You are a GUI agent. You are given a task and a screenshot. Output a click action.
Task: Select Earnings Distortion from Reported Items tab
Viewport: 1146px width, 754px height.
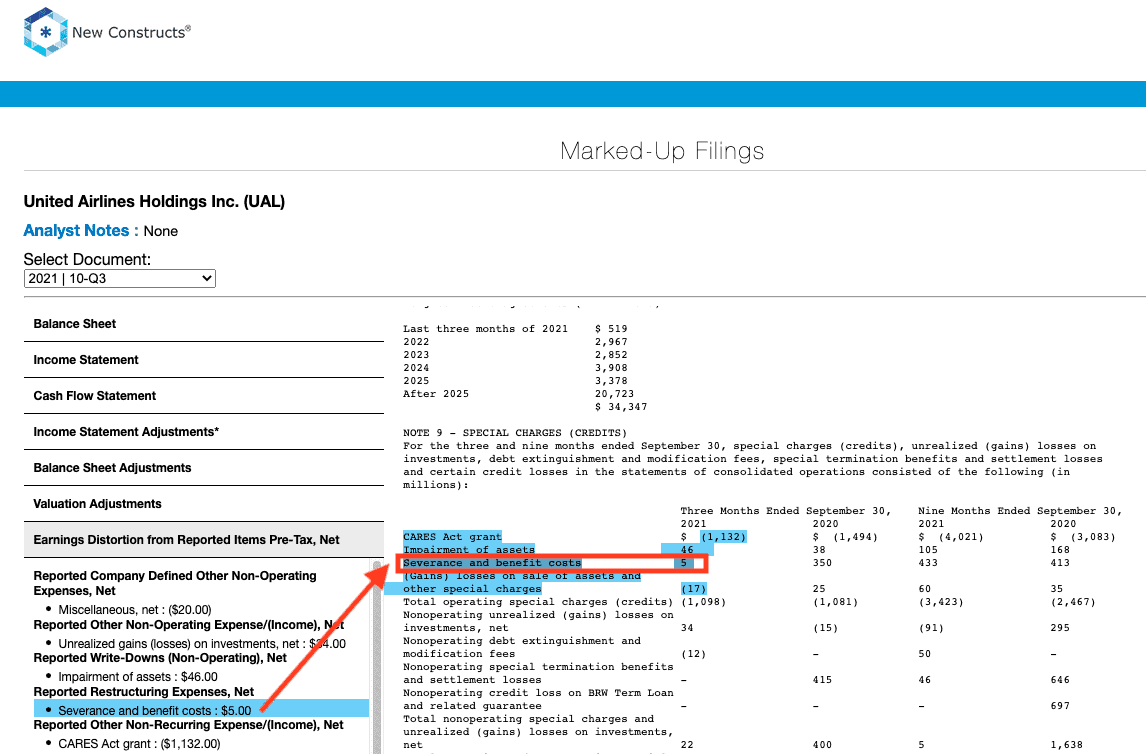coord(204,540)
